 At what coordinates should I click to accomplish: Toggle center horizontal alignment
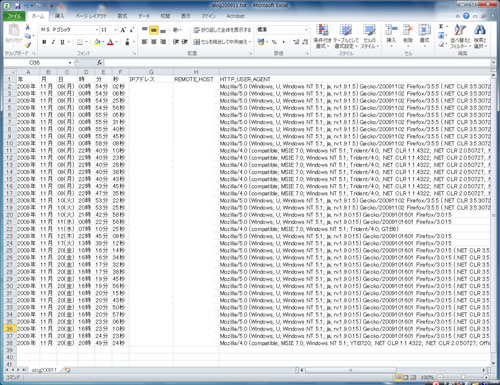pos(154,42)
